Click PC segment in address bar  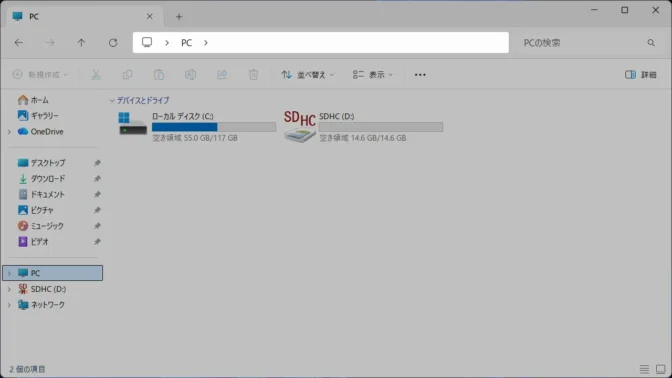pos(186,42)
